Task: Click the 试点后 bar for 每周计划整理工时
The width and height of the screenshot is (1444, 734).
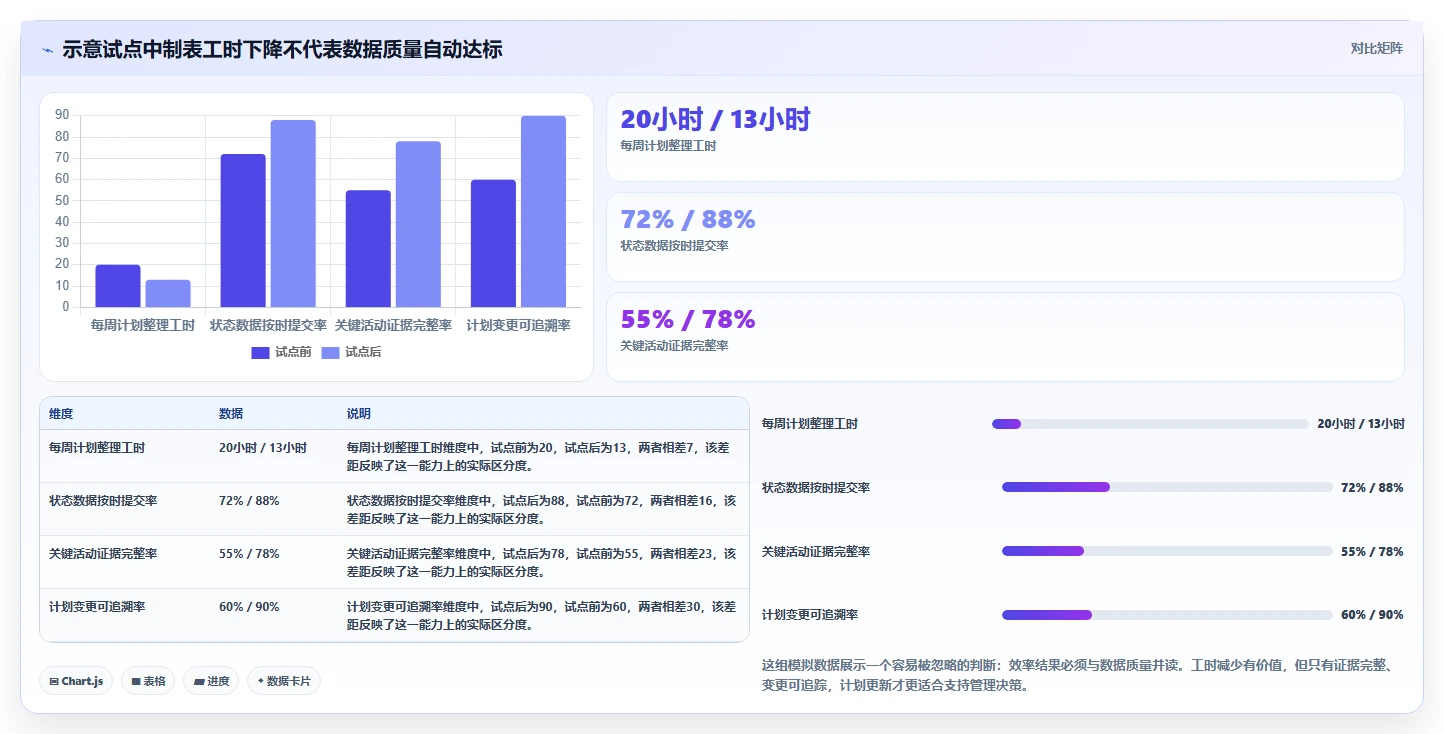Action: pyautogui.click(x=168, y=293)
